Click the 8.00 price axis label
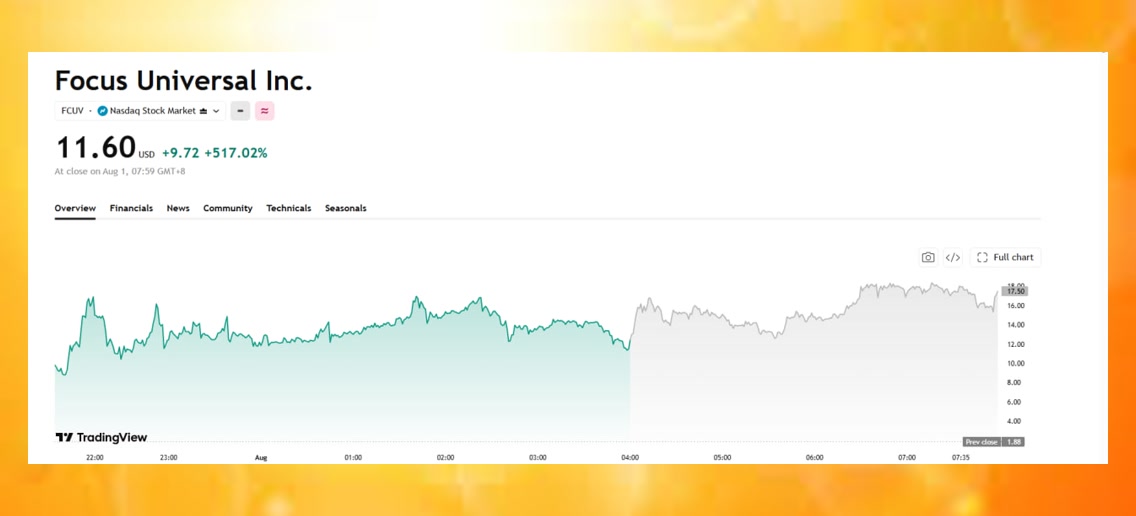 pos(1016,383)
